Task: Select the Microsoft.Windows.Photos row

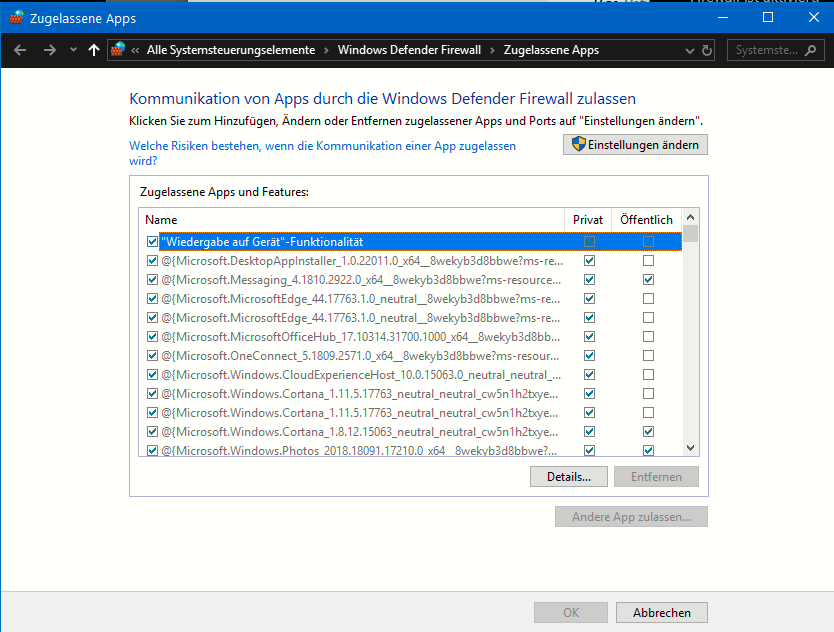Action: (410, 450)
